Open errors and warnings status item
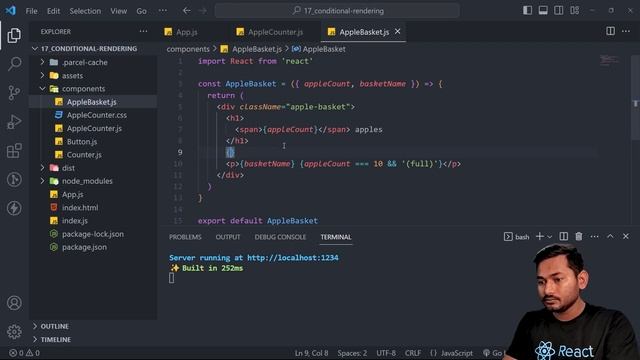640x360 pixels. [24, 353]
